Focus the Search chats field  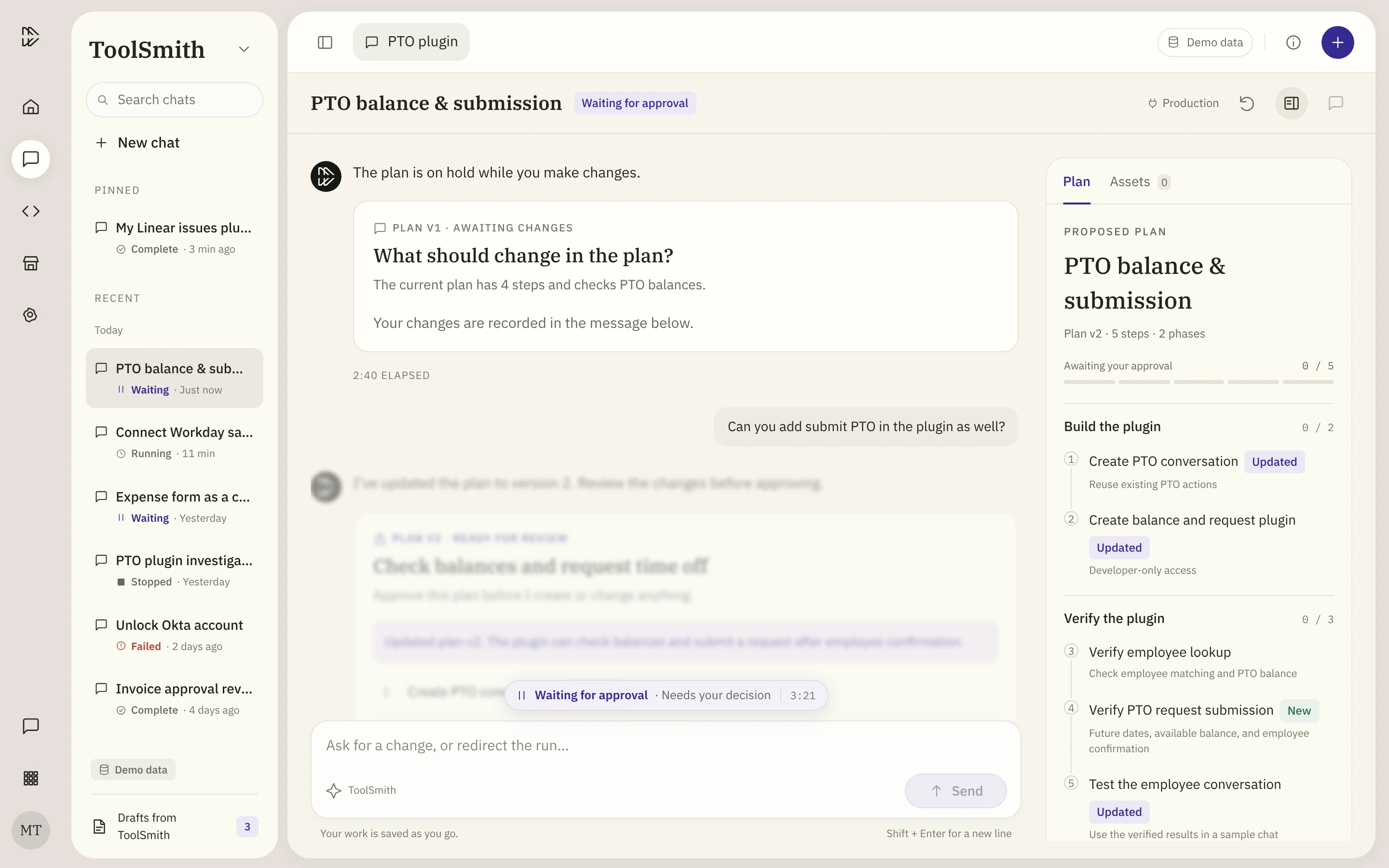pos(175,100)
